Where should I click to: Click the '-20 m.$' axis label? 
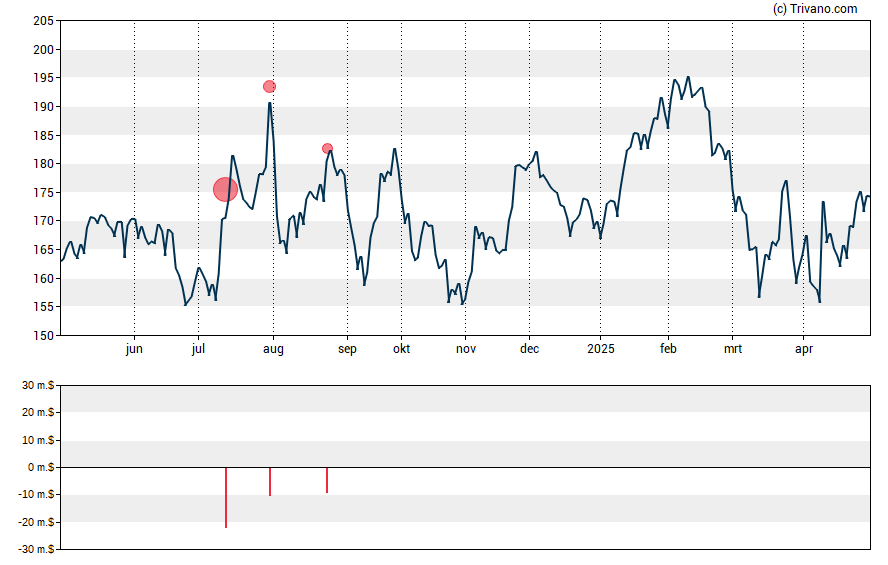36,523
